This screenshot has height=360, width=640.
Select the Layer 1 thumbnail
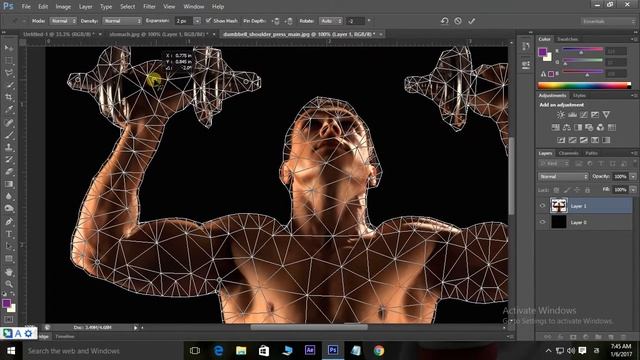click(559, 206)
